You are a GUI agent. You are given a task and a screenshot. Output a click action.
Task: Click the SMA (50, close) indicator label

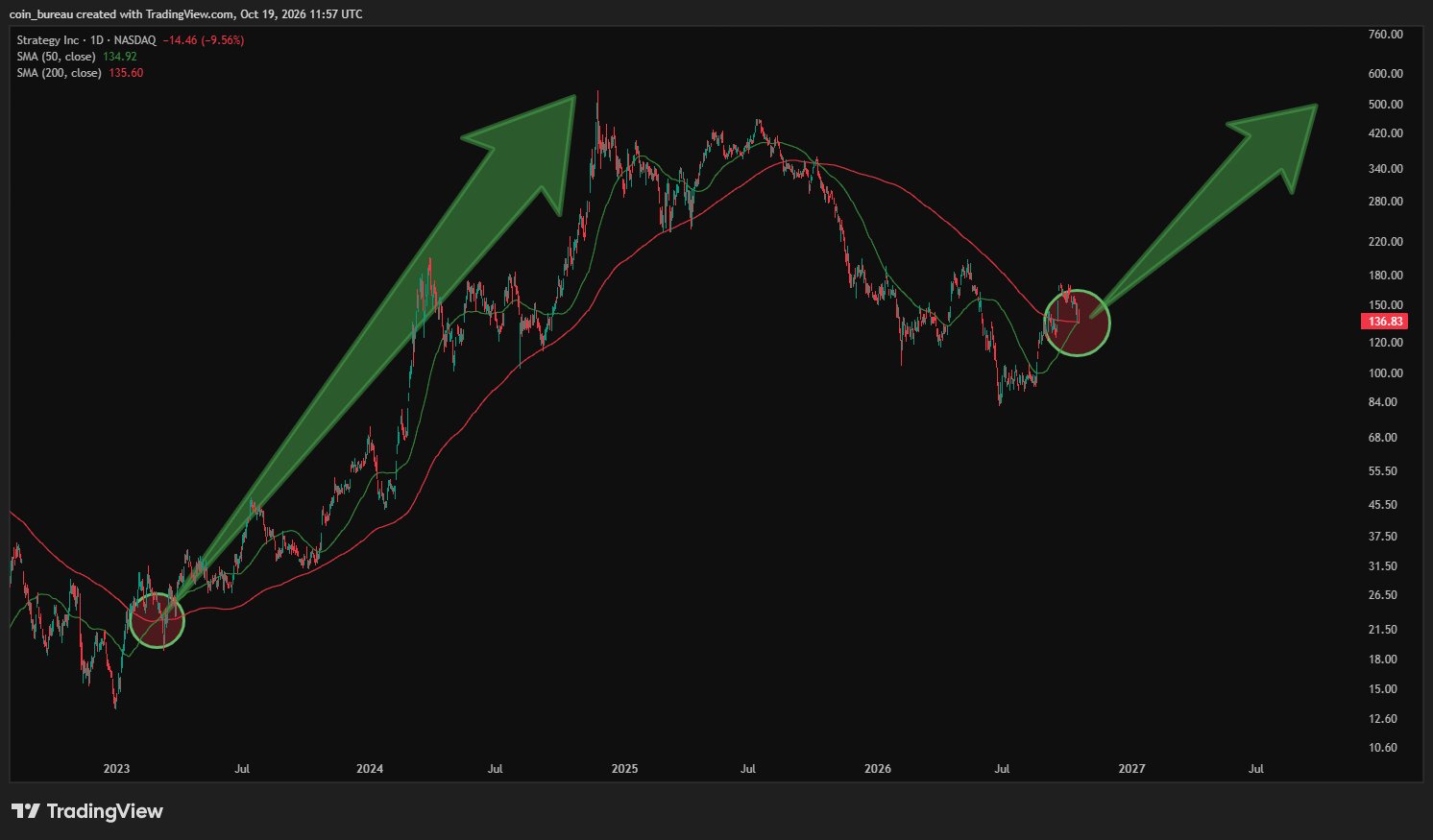click(57, 57)
